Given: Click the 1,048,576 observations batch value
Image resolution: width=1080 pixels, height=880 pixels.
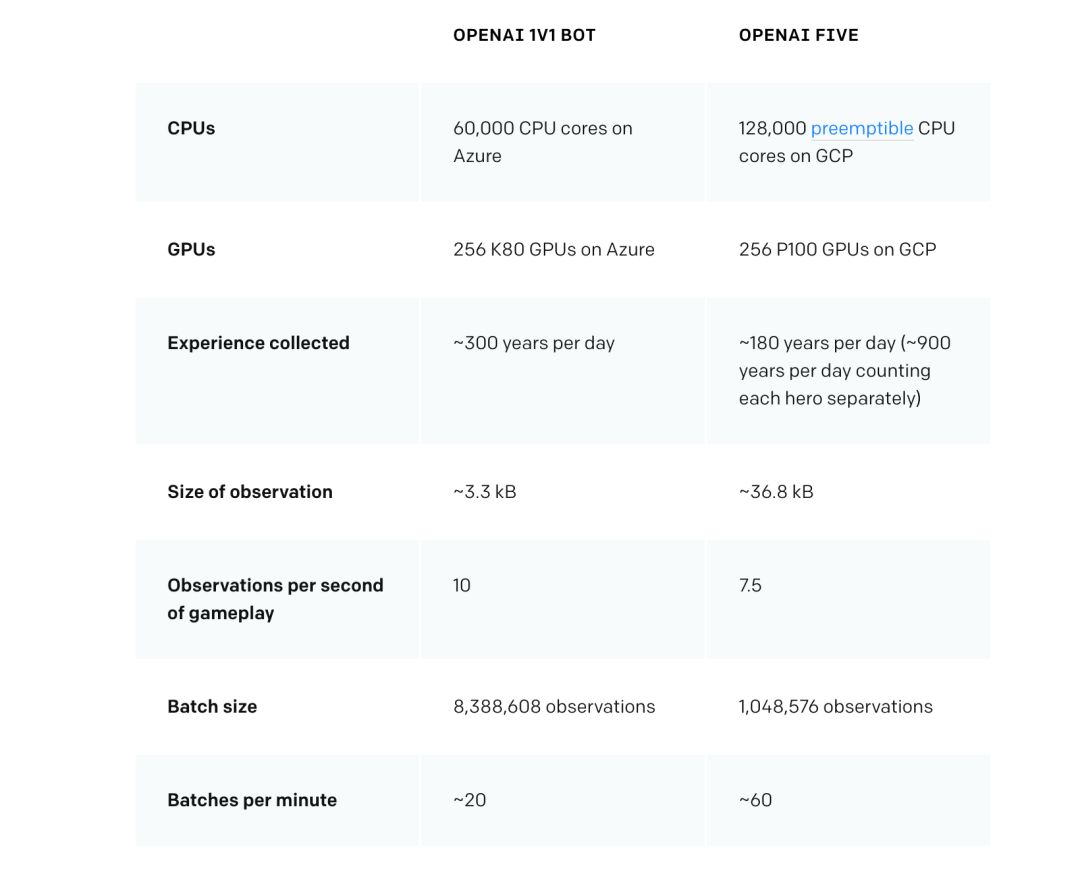Looking at the screenshot, I should click(835, 706).
